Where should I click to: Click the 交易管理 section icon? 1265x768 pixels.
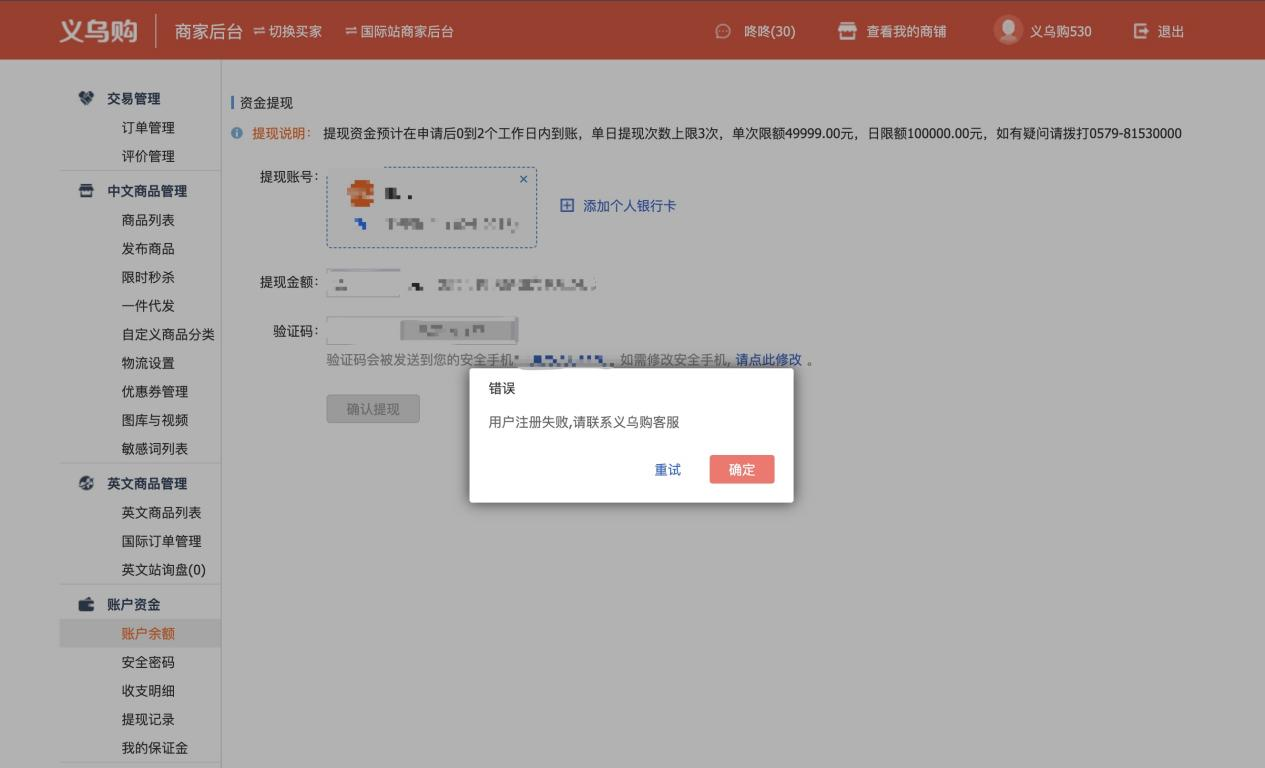(86, 98)
